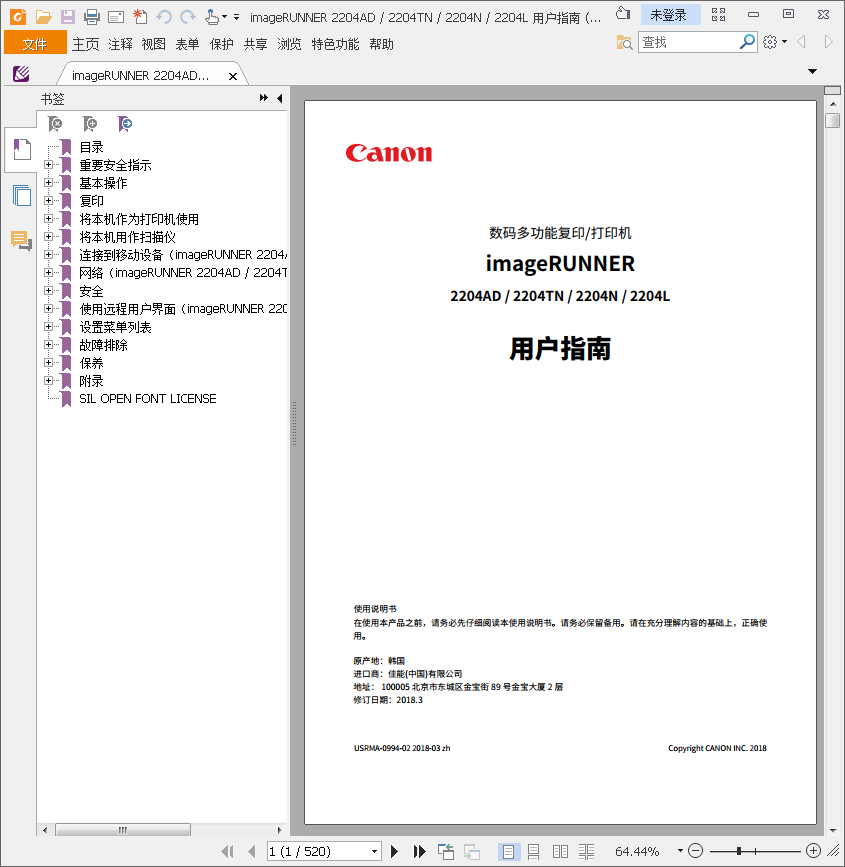Save the document with the floppy disk icon

click(67, 17)
